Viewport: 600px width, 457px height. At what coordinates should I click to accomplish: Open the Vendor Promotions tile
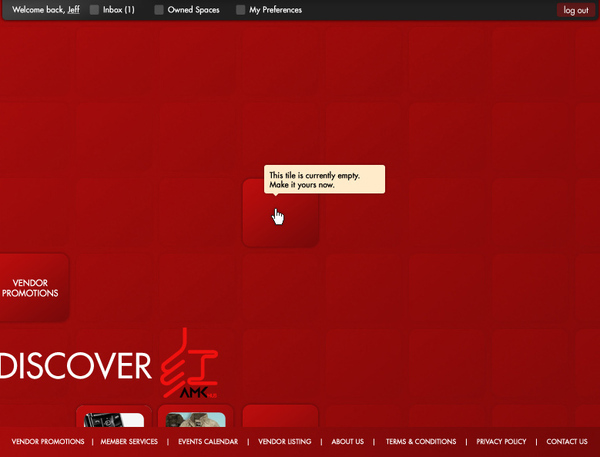pos(33,287)
